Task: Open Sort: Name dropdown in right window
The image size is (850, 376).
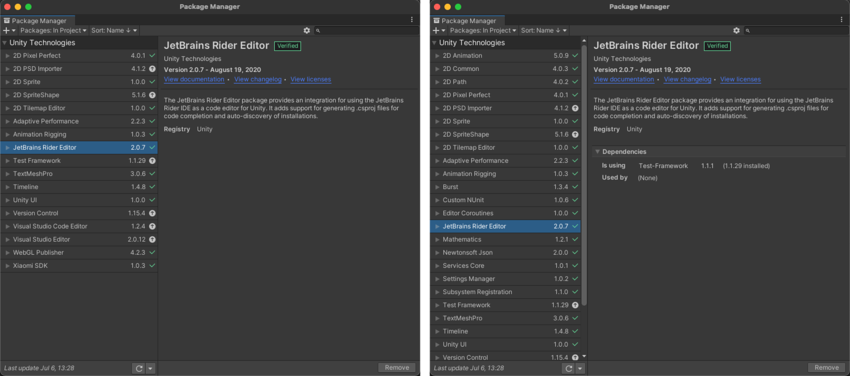Action: point(543,31)
